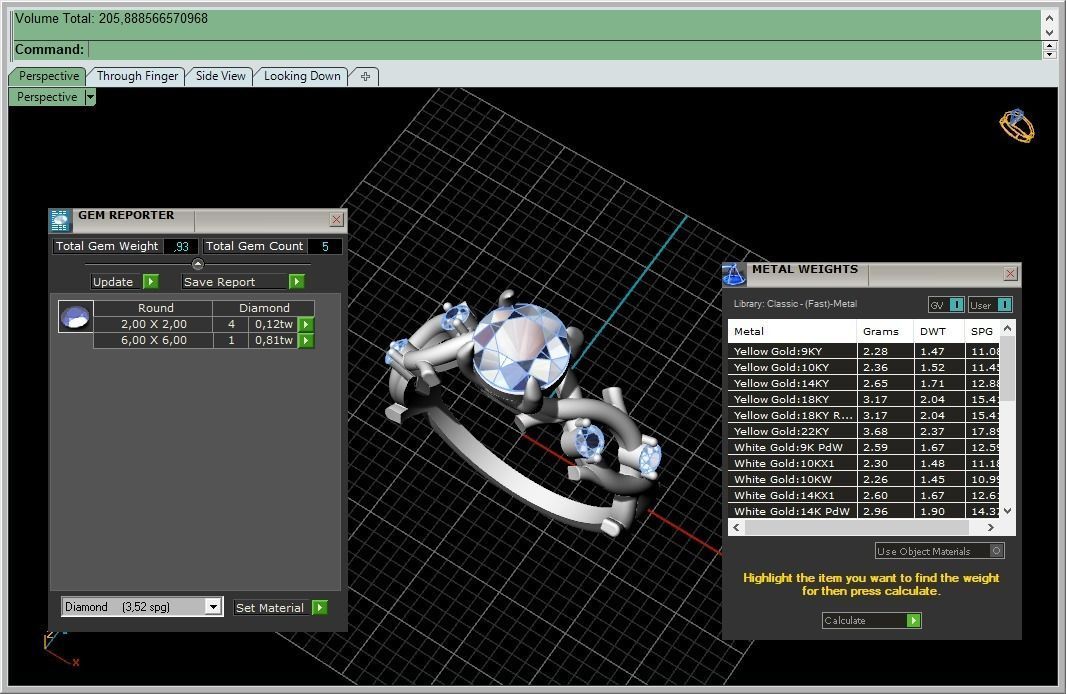Click the Command input field
1066x694 pixels.
click(564, 50)
